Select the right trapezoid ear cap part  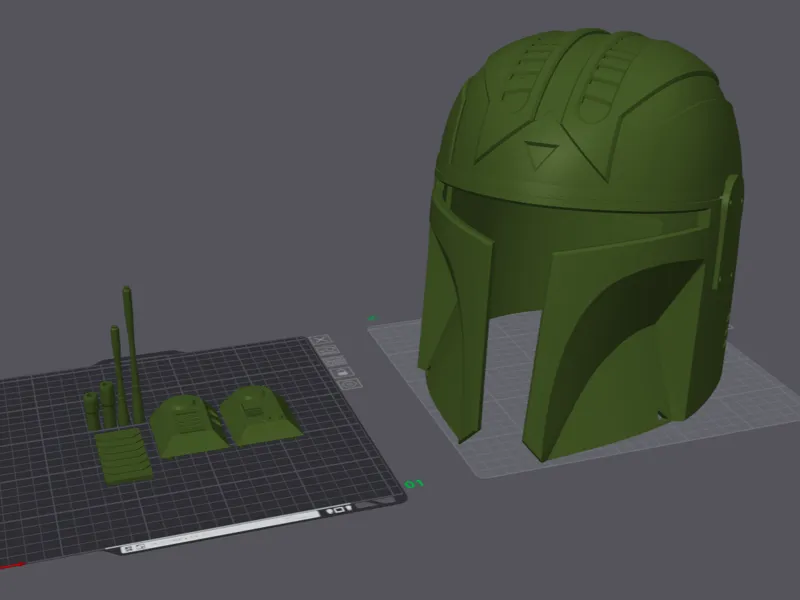tap(260, 415)
